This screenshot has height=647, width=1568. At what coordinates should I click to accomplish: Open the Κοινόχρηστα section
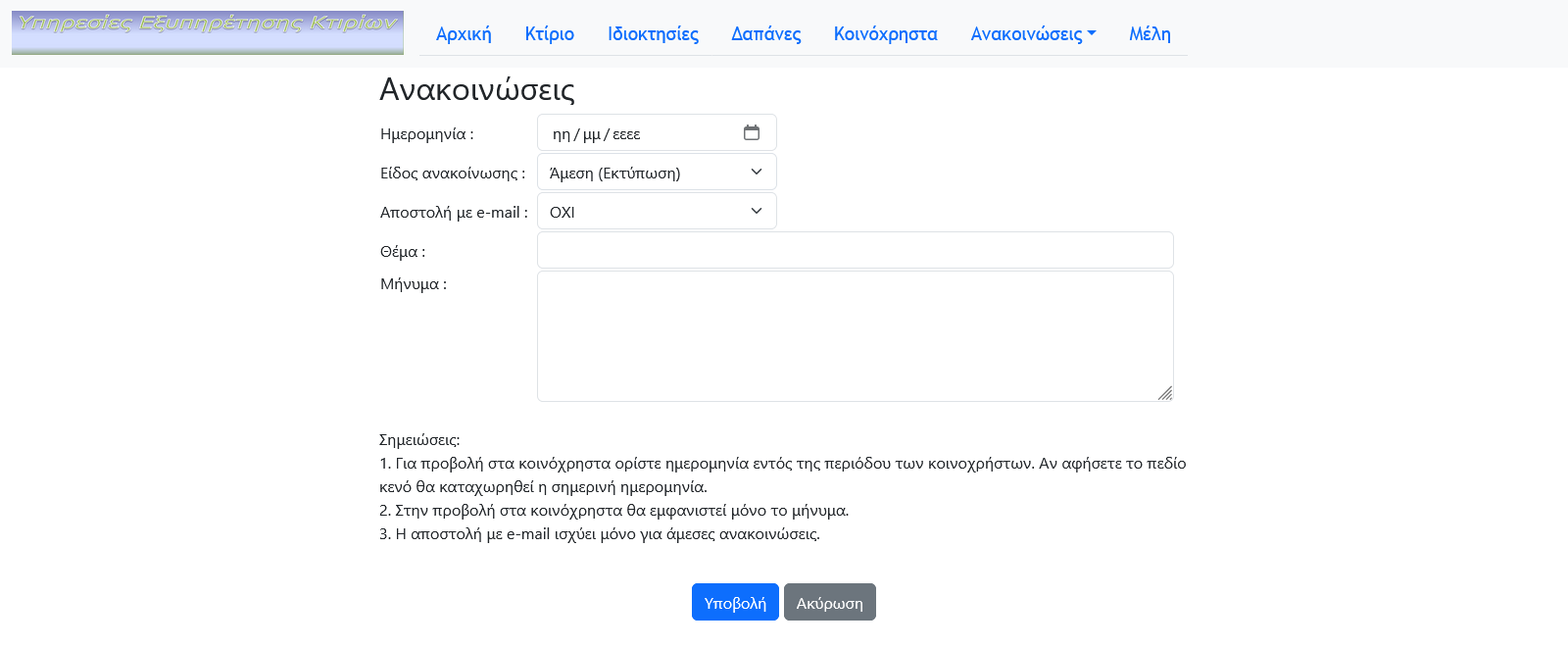[x=886, y=33]
